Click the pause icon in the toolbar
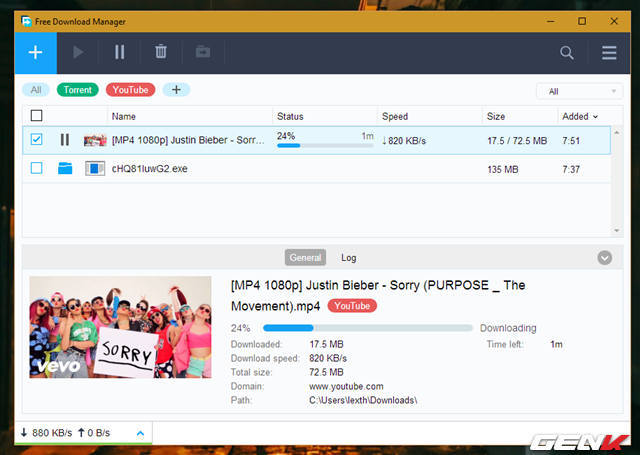This screenshot has height=455, width=640. tap(120, 52)
